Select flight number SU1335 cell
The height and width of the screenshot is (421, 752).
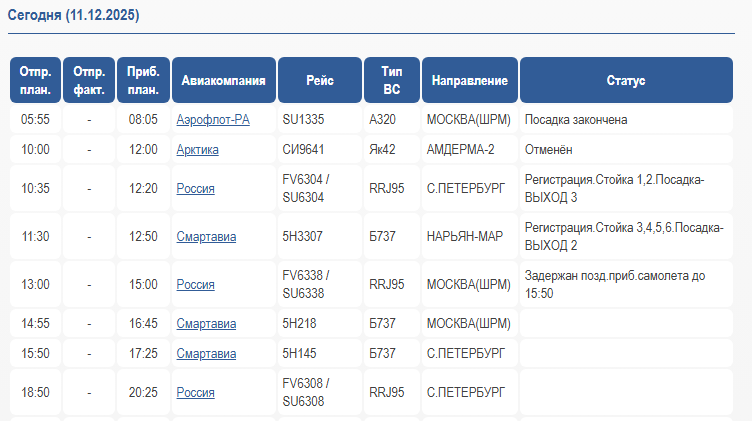pos(304,120)
